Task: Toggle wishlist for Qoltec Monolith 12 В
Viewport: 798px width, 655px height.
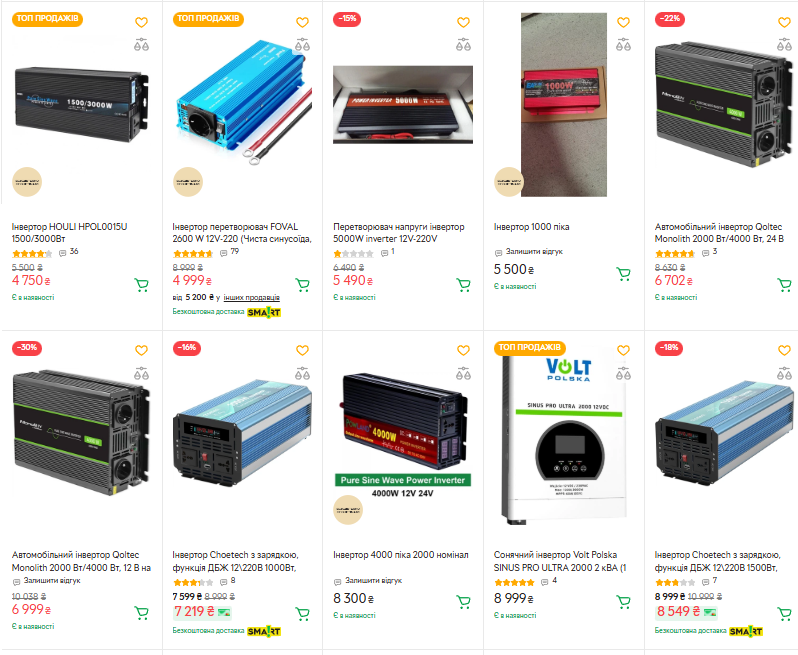Action: click(x=141, y=350)
